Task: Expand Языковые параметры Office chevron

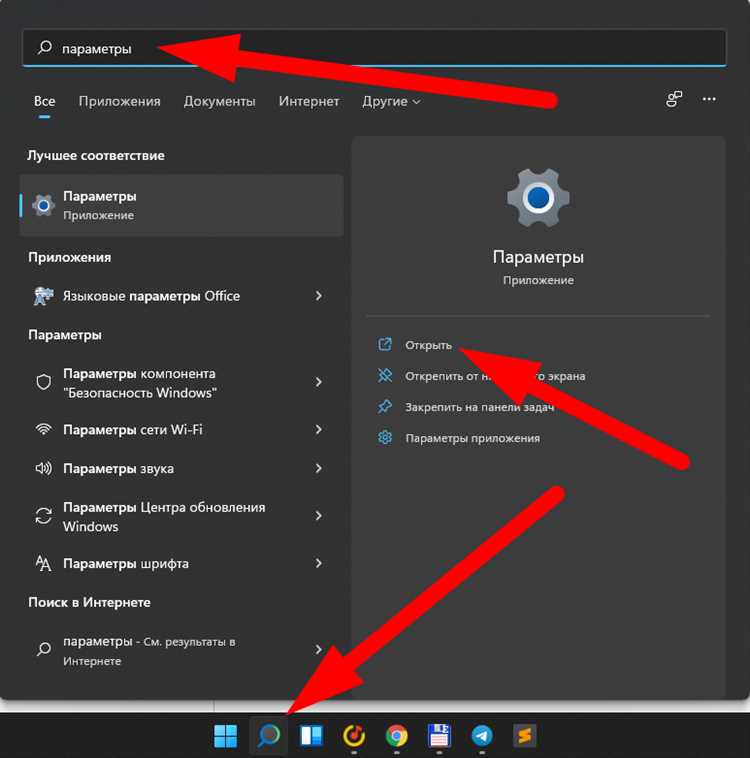Action: (319, 296)
